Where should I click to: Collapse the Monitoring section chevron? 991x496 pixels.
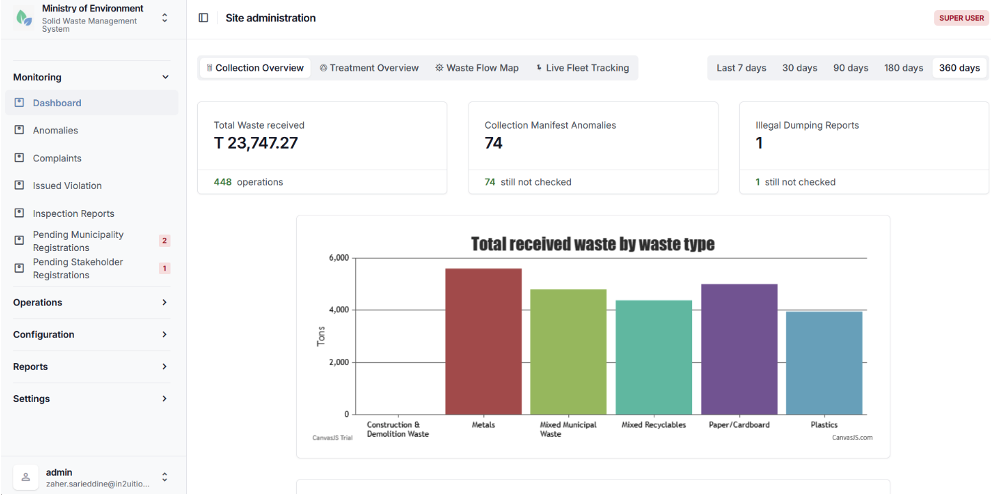click(x=165, y=77)
